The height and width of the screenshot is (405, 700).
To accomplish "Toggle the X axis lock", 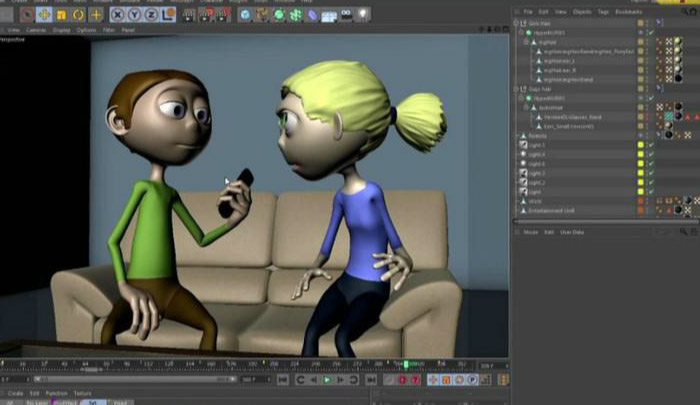I will pyautogui.click(x=117, y=15).
